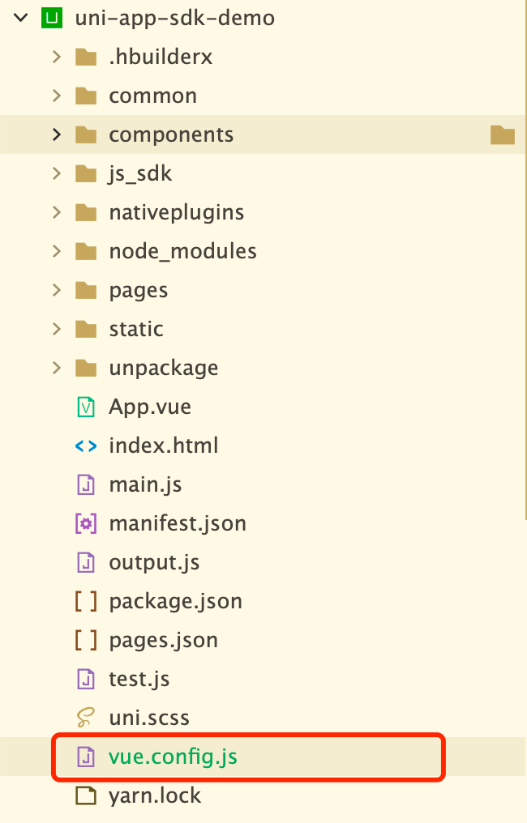Click the green uni-app project icon
Screen dimensions: 527x823
(x=51, y=18)
